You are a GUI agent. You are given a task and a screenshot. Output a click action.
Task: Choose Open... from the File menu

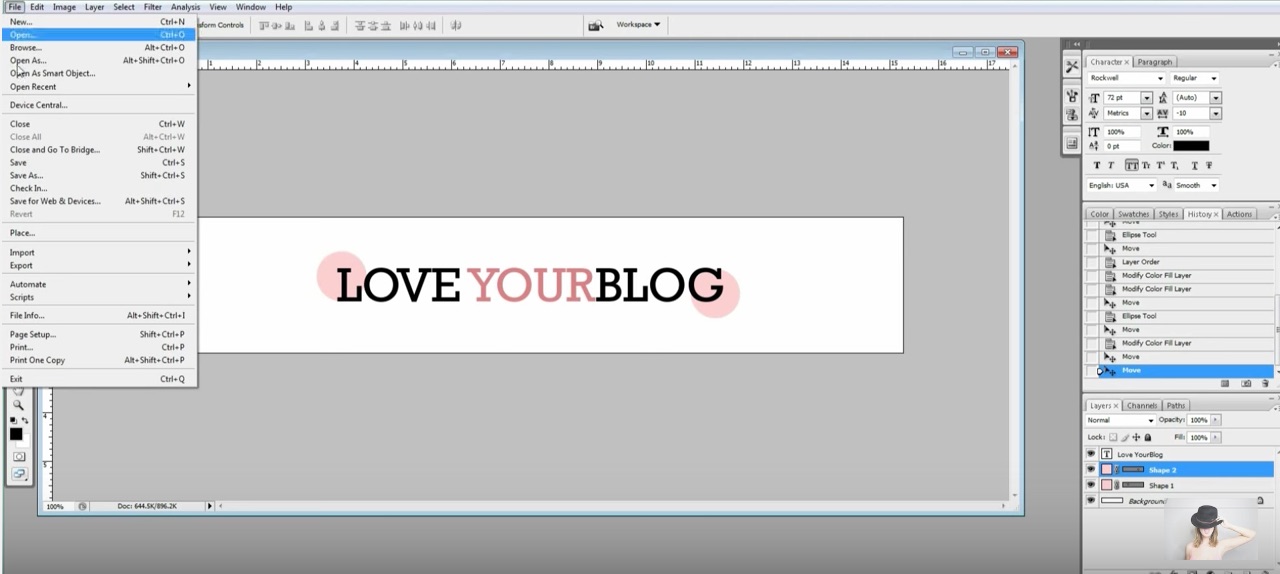(98, 35)
